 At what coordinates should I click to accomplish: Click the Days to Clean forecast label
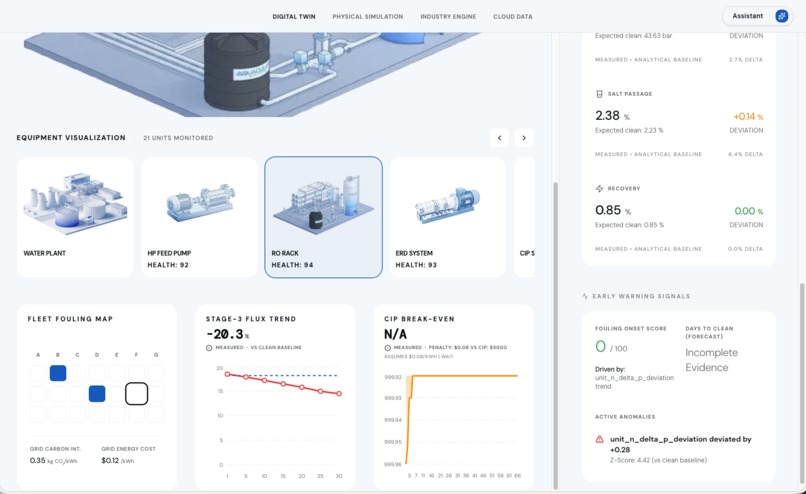coord(709,333)
